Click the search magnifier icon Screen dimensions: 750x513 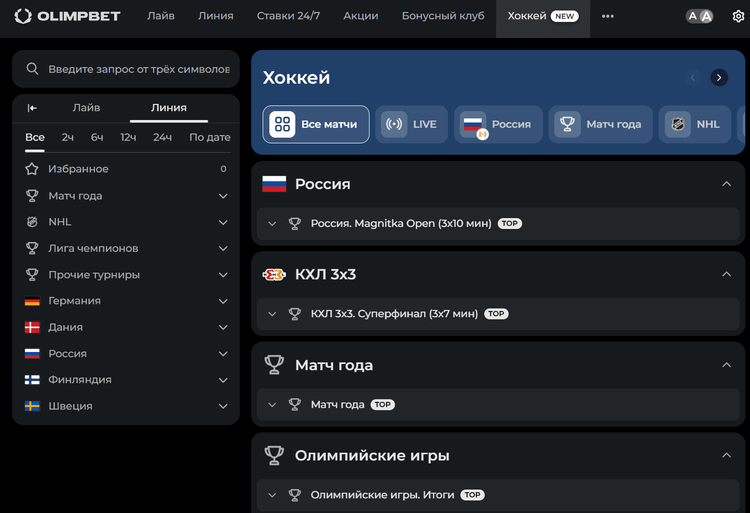tap(33, 69)
